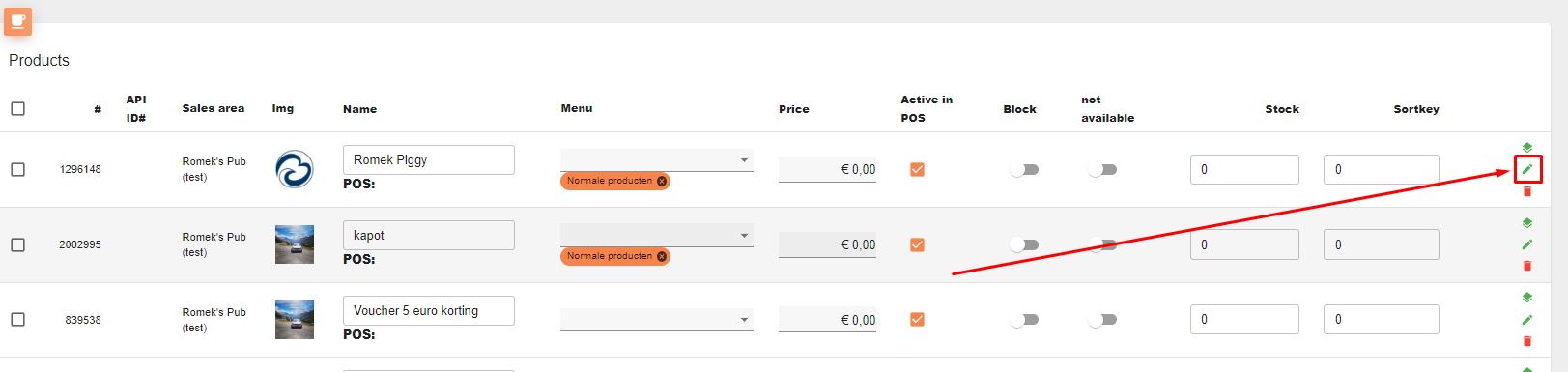Remove Normale producten tag from Romek Piggy
This screenshot has height=372, width=1568.
pos(662,181)
